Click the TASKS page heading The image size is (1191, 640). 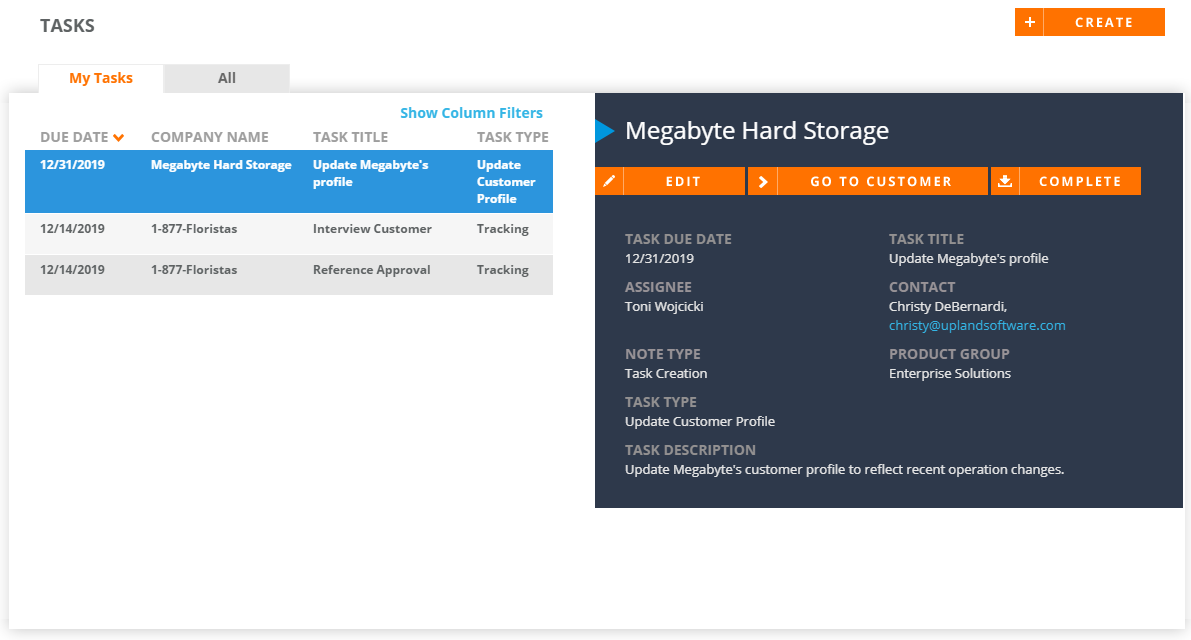pyautogui.click(x=68, y=26)
